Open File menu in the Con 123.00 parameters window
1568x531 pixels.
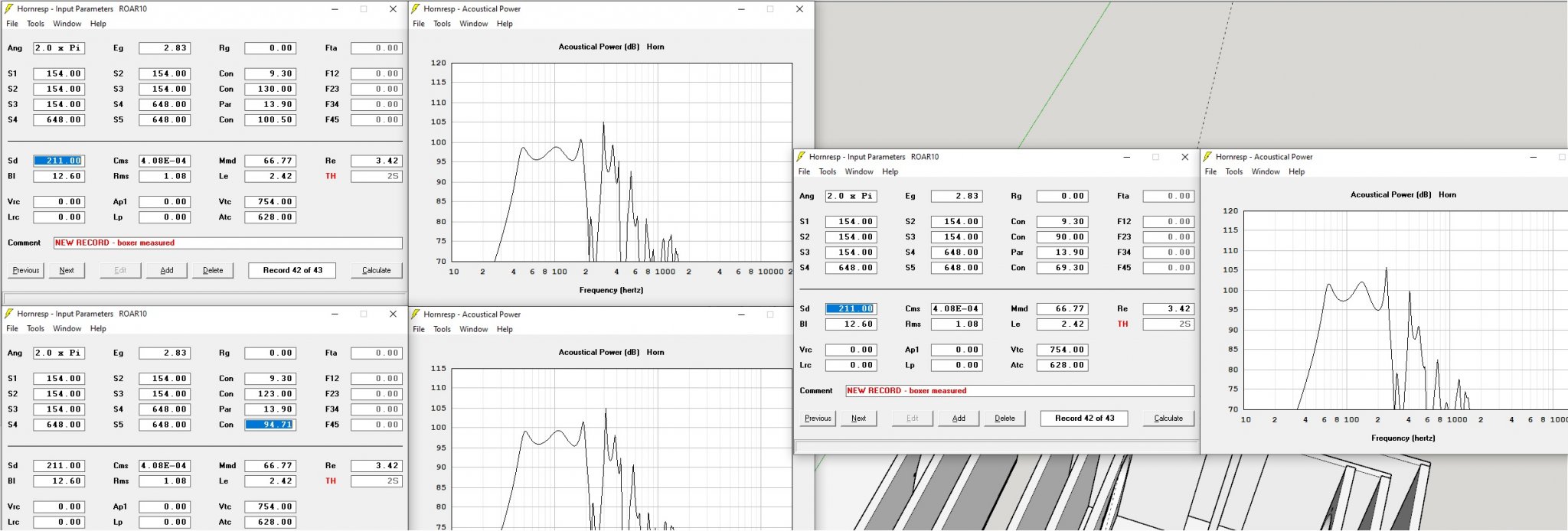12,329
